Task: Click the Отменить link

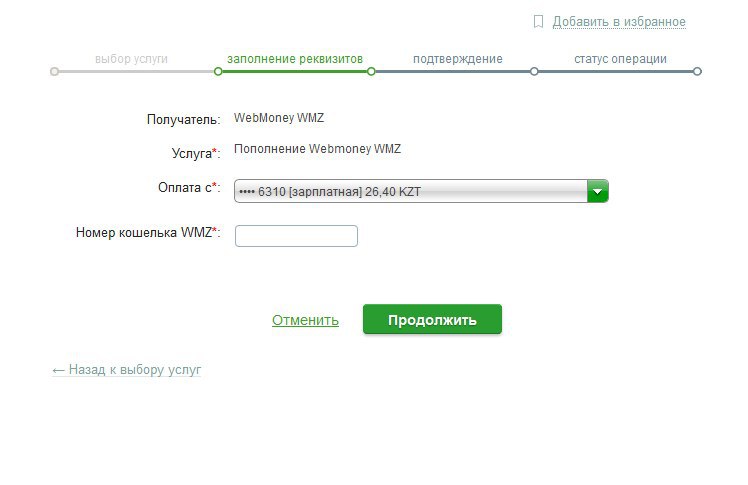Action: (x=305, y=320)
